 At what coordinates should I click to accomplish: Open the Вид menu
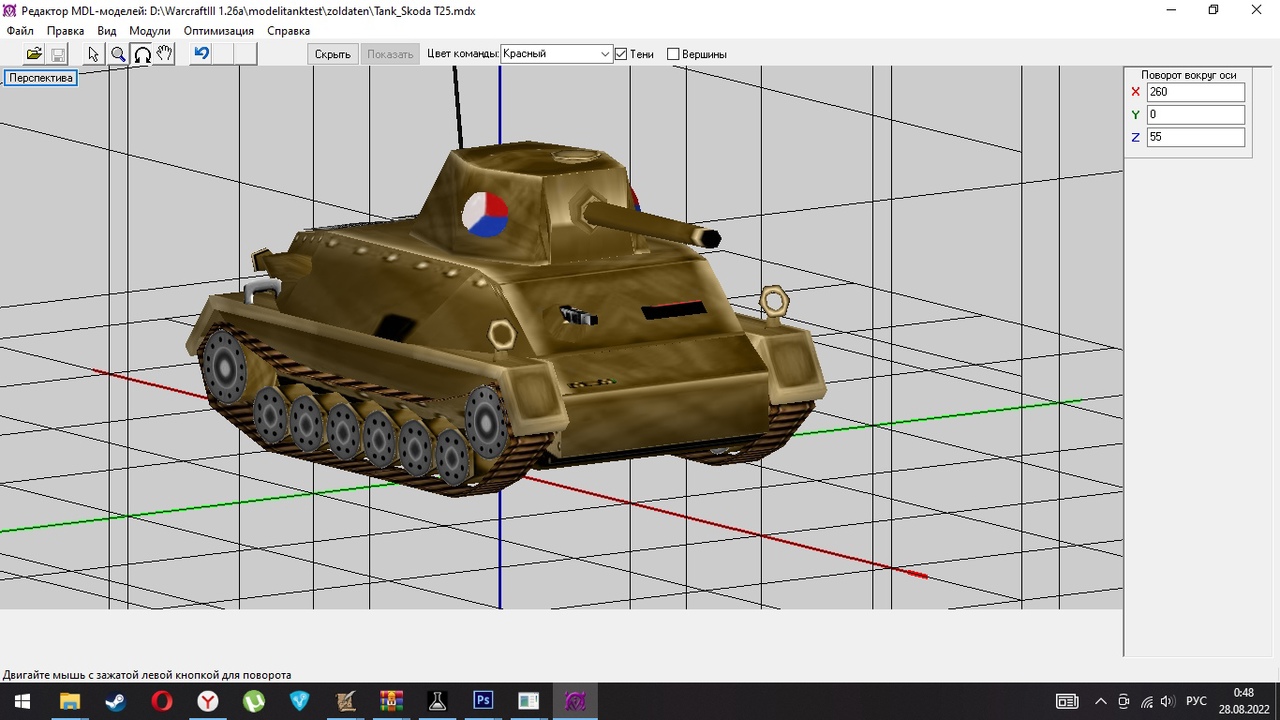[107, 31]
